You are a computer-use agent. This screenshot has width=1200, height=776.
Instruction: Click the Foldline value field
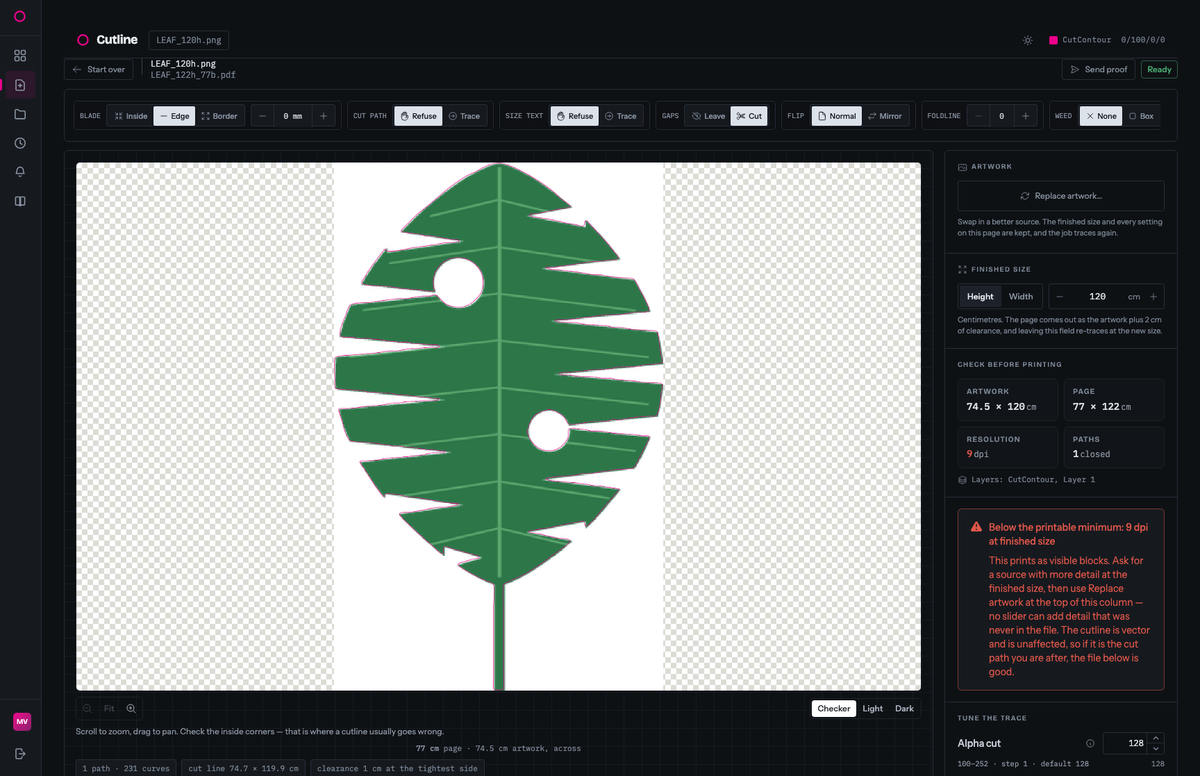point(1001,116)
